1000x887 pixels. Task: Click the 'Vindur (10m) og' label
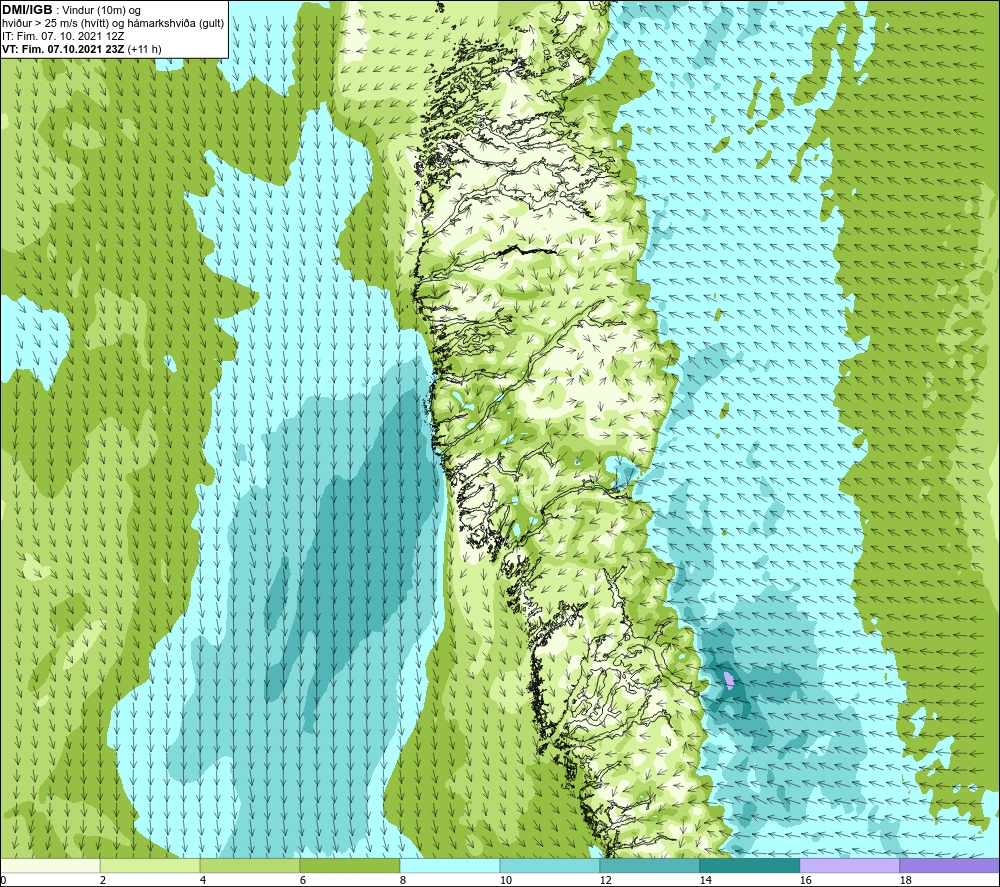[x=101, y=11]
